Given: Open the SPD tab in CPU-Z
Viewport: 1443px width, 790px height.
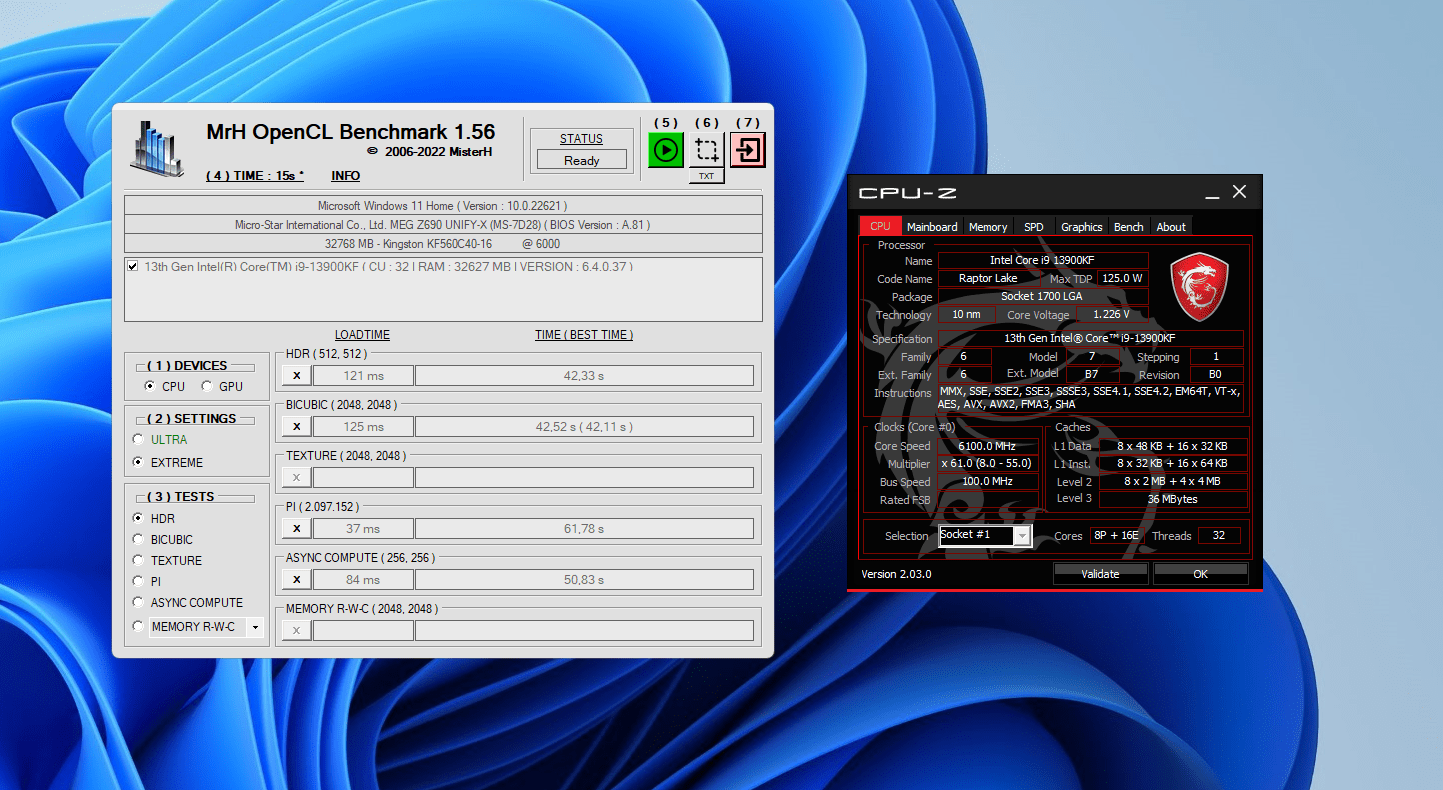Looking at the screenshot, I should 1034,227.
